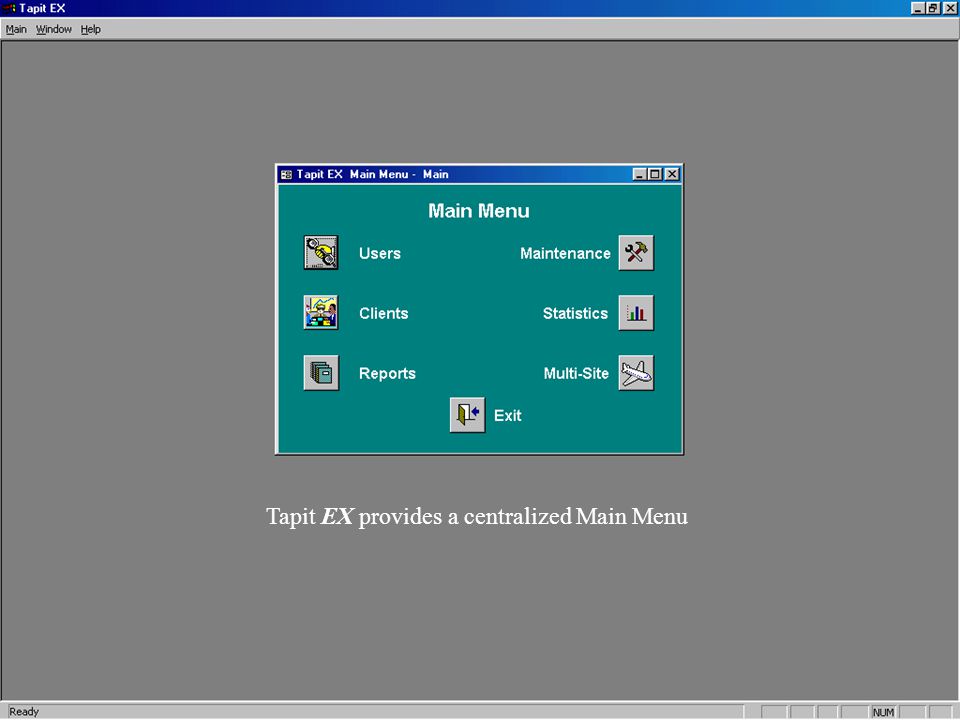Click the Maintenance label
960x720 pixels.
(x=565, y=253)
